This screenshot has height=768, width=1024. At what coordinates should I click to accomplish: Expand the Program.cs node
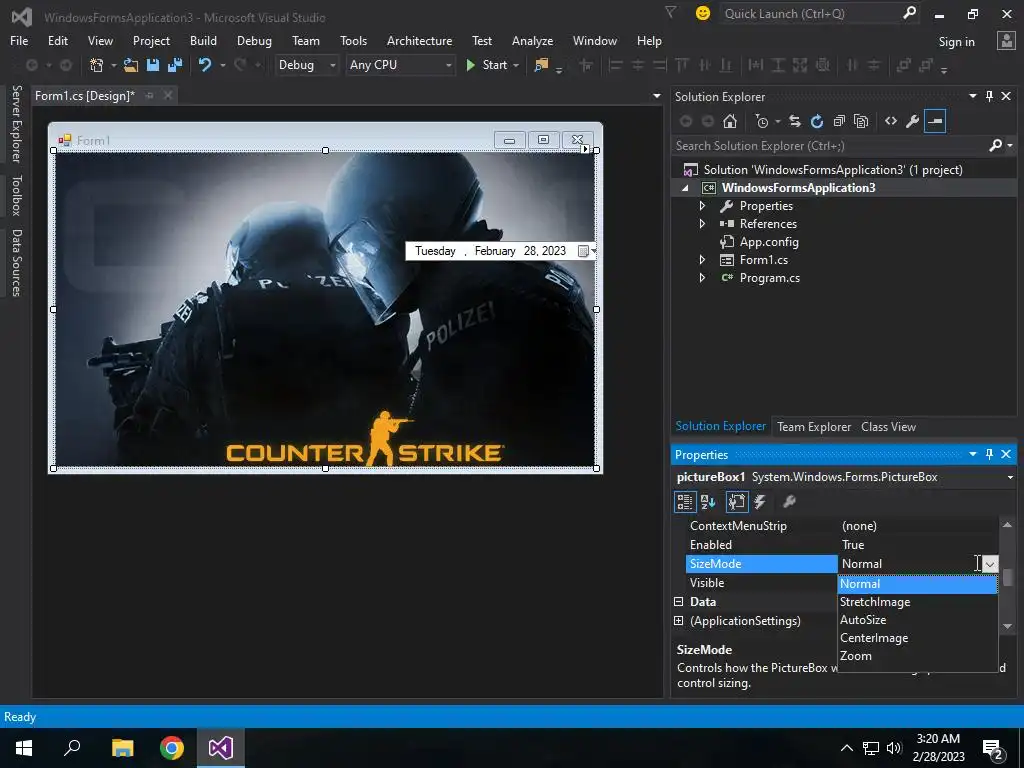[703, 278]
